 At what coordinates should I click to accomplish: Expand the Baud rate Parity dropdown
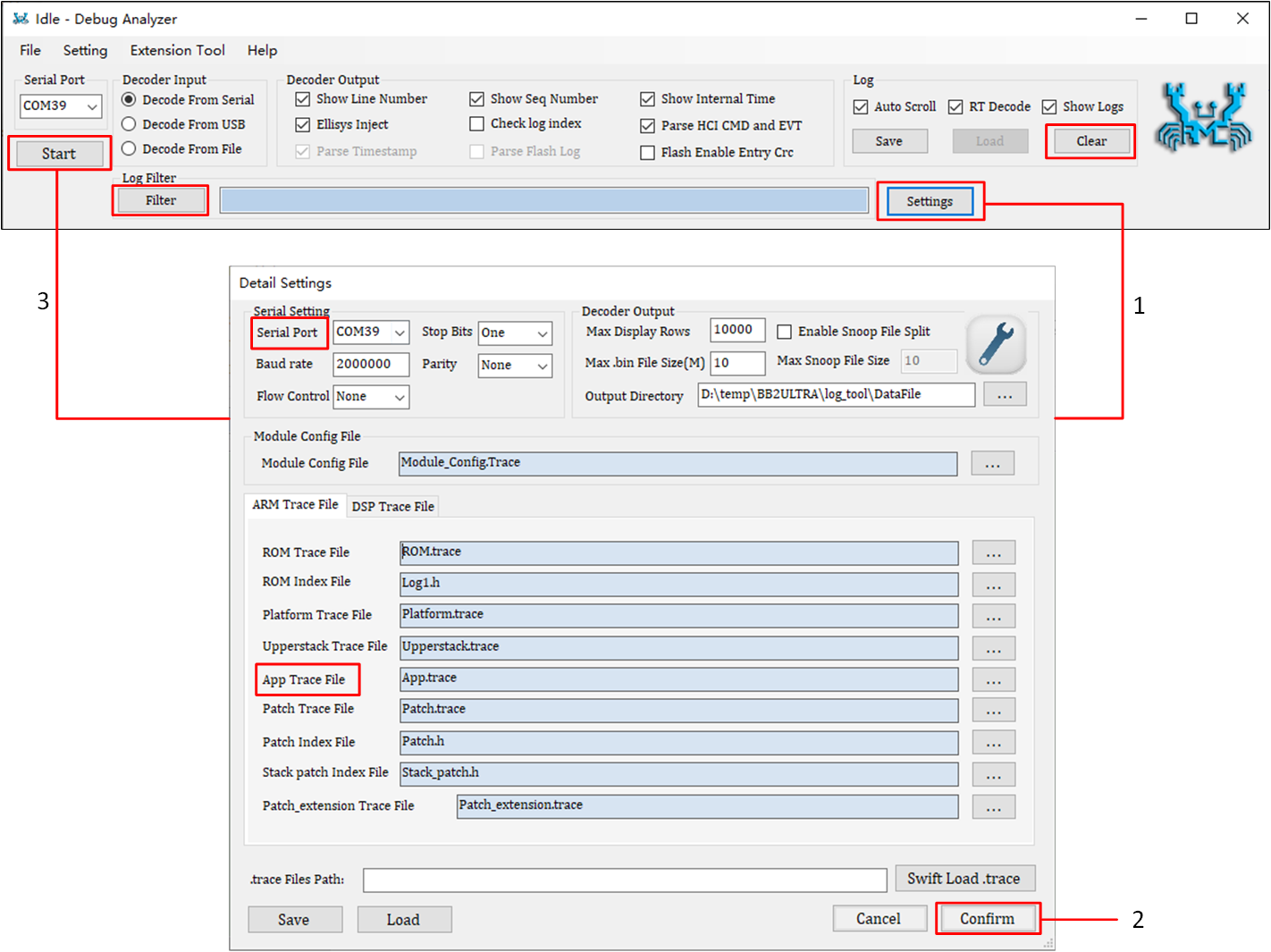coord(515,366)
